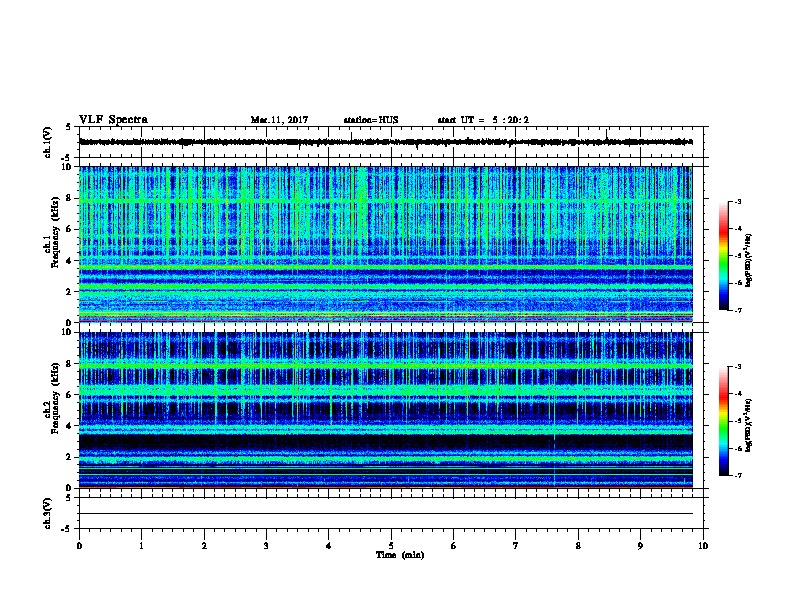Click the ch.1 voltage waveform trace

coord(386,142)
